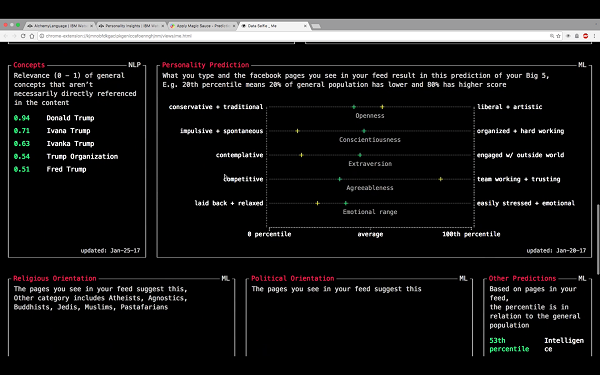Click the 'laid back + relaxed' label
This screenshot has height=375, width=600.
pos(229,203)
